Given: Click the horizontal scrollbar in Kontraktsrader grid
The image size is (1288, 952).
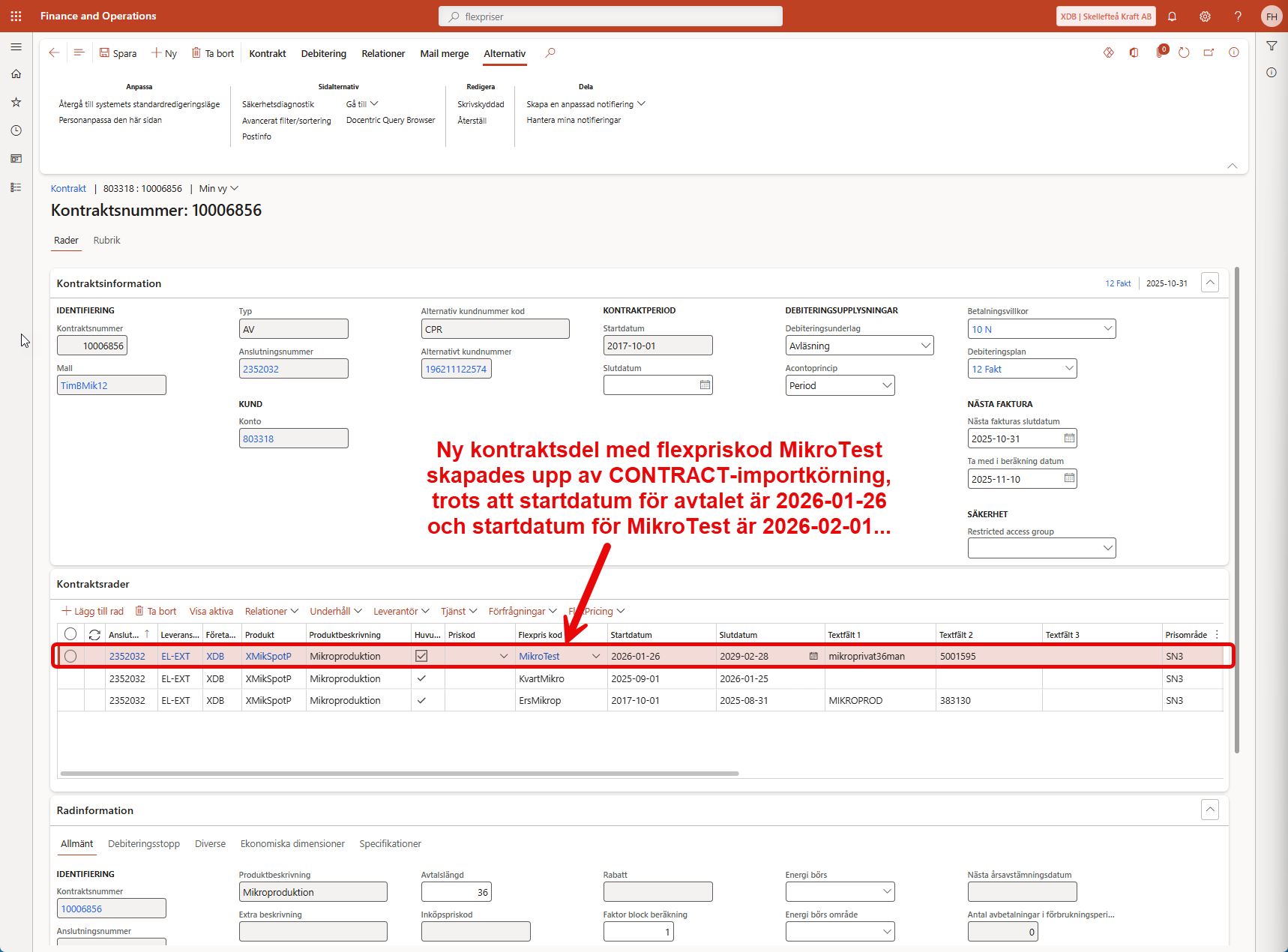Looking at the screenshot, I should [x=399, y=773].
